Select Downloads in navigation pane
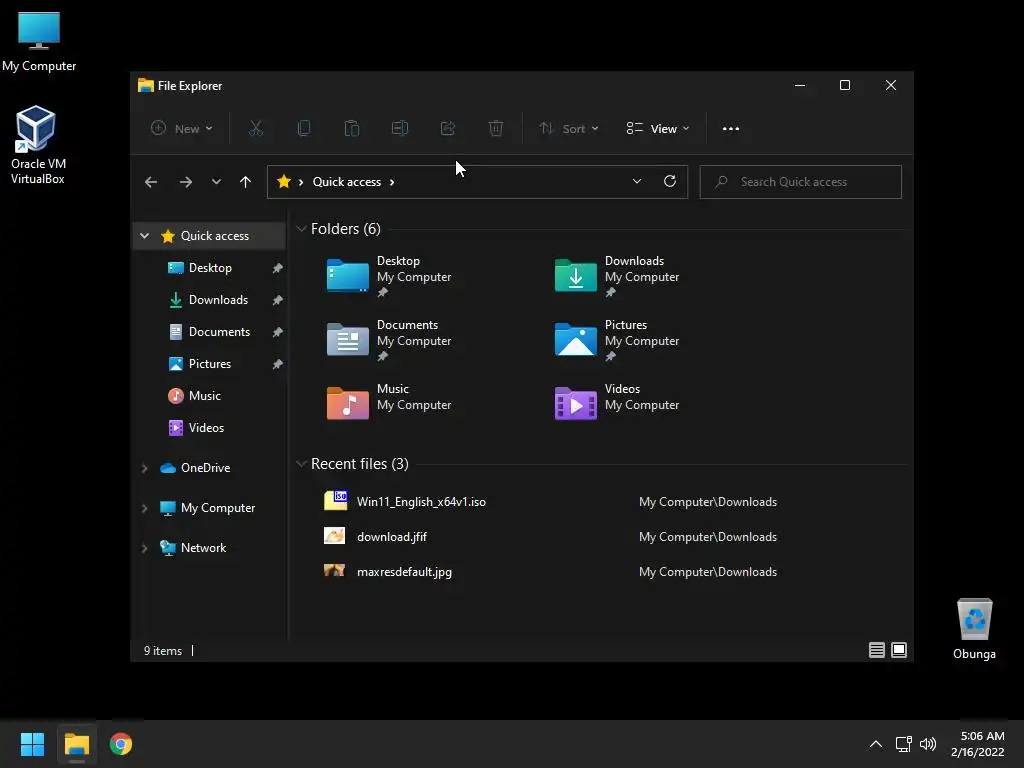 click(218, 300)
